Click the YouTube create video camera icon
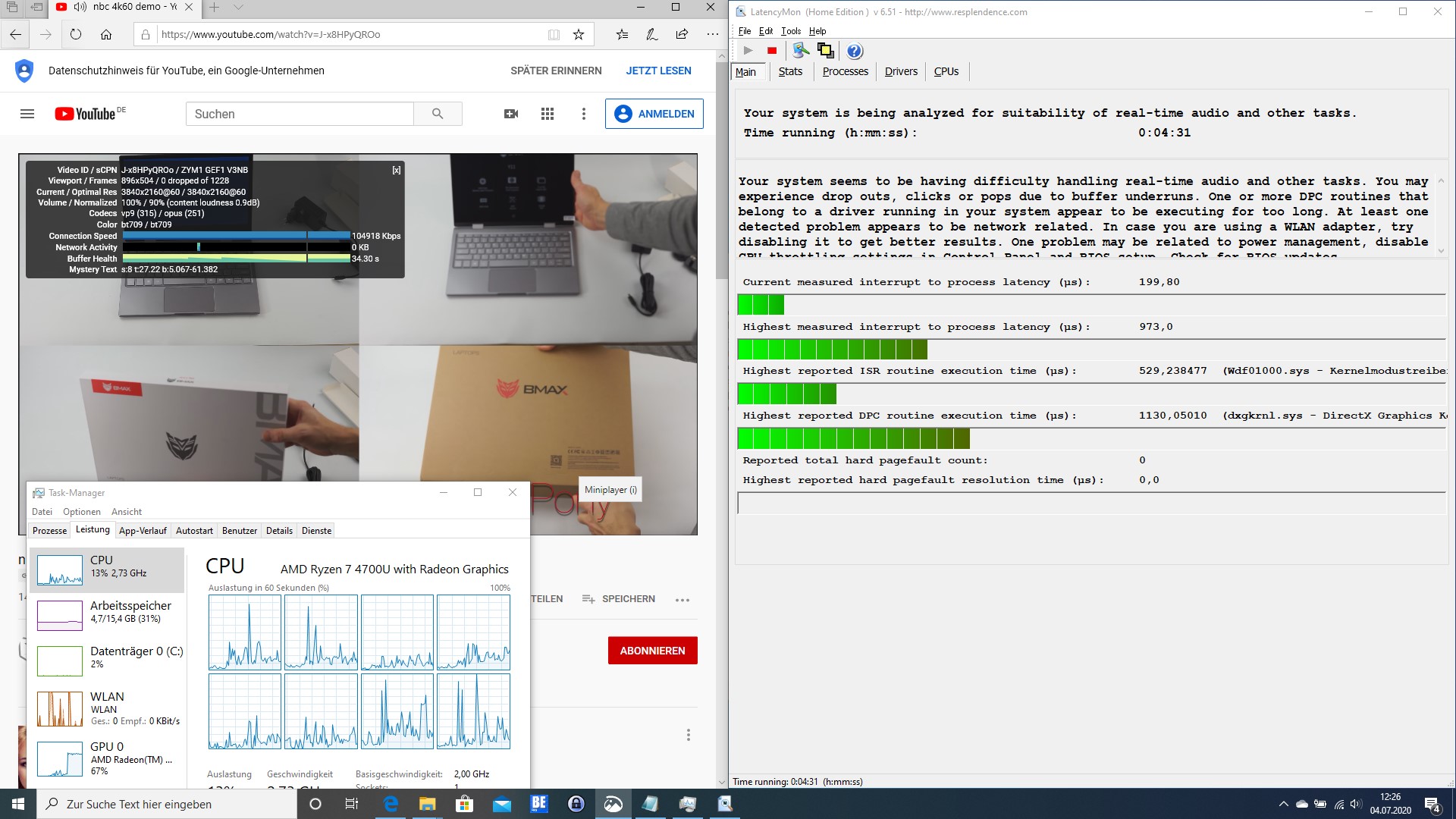 [511, 114]
